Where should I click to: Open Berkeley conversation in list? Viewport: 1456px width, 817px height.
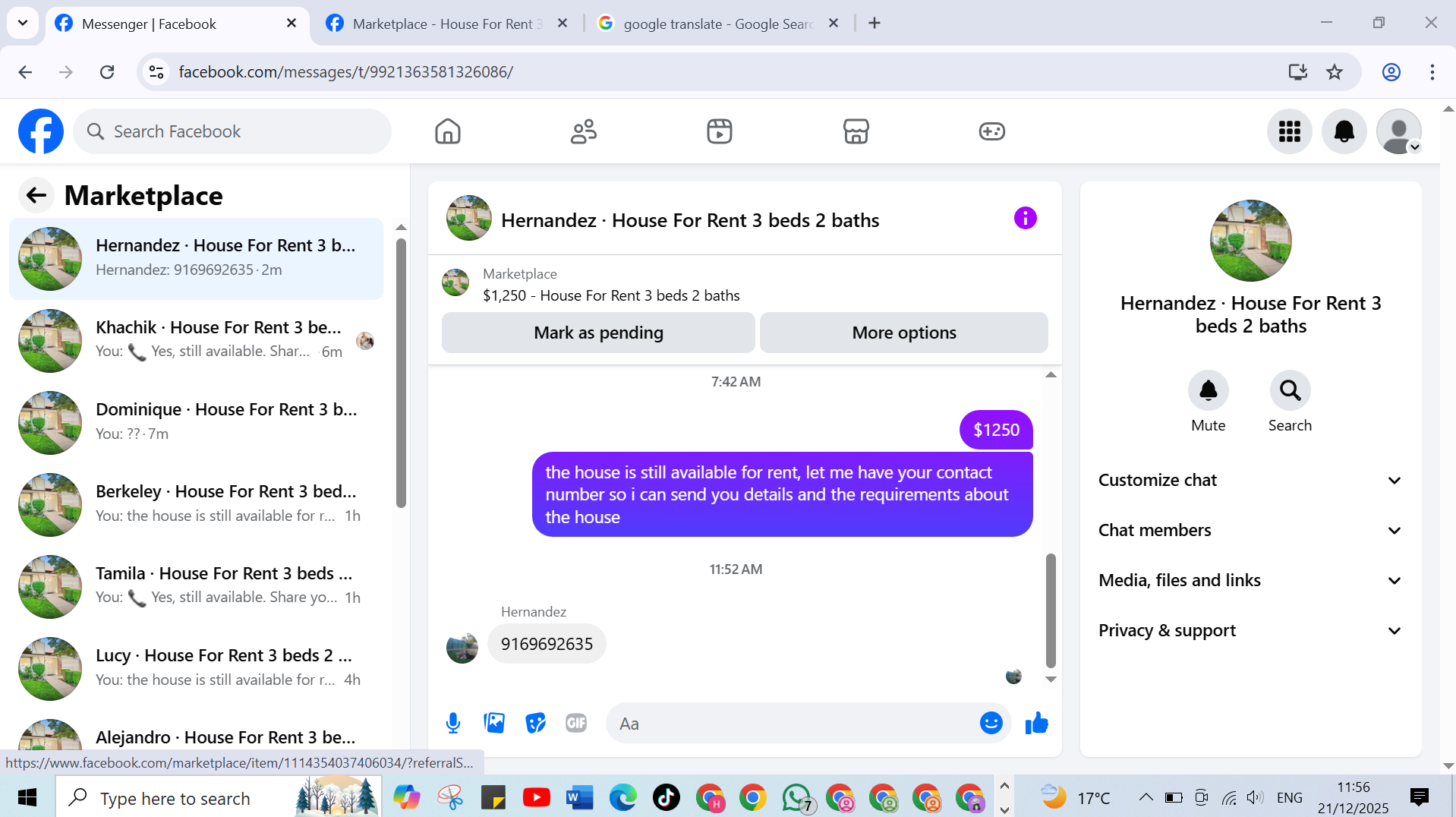pos(196,504)
